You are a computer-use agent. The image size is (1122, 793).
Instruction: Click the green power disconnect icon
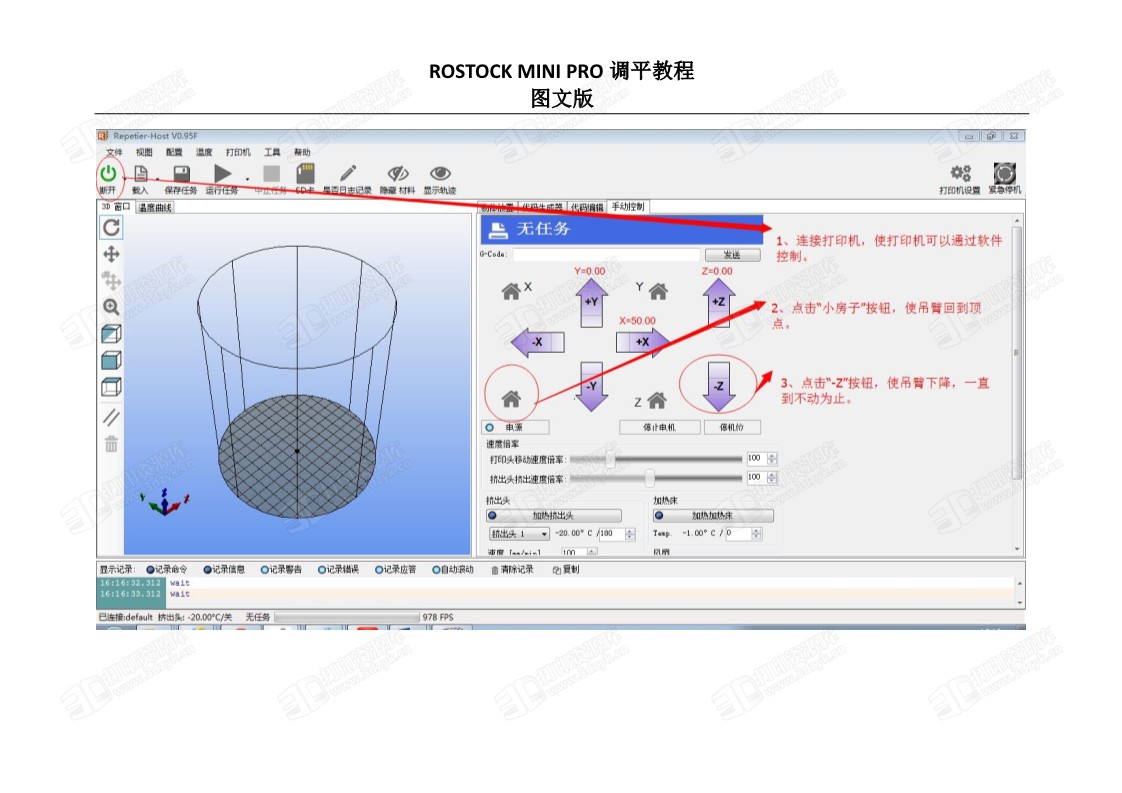pos(108,173)
